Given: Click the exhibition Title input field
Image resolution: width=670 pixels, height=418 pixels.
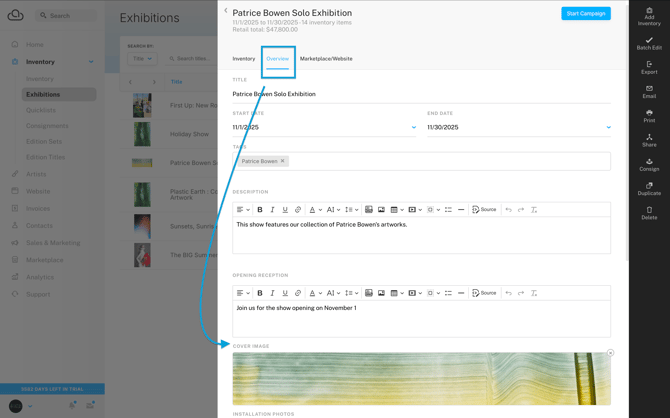Looking at the screenshot, I should point(420,94).
